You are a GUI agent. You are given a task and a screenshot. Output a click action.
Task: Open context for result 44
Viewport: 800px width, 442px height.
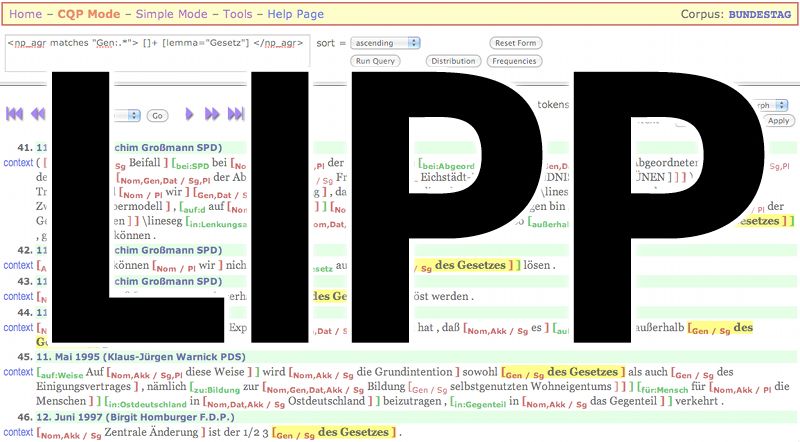(18, 328)
